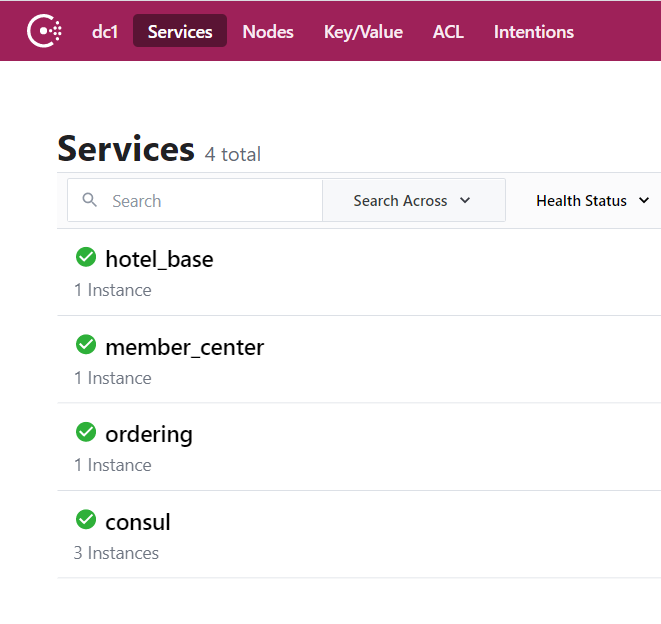Expand the Health Status filter
The height and width of the screenshot is (624, 661).
pos(592,201)
